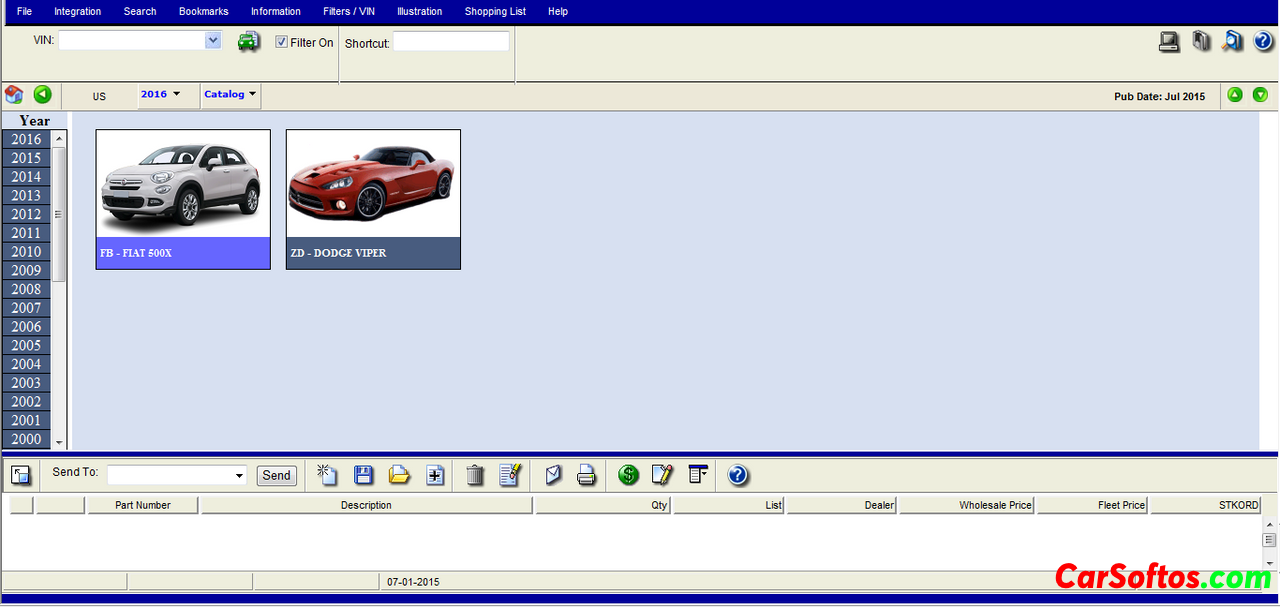Screen dimensions: 1280x607
Task: Open the VIN dropdown list
Action: tap(213, 40)
